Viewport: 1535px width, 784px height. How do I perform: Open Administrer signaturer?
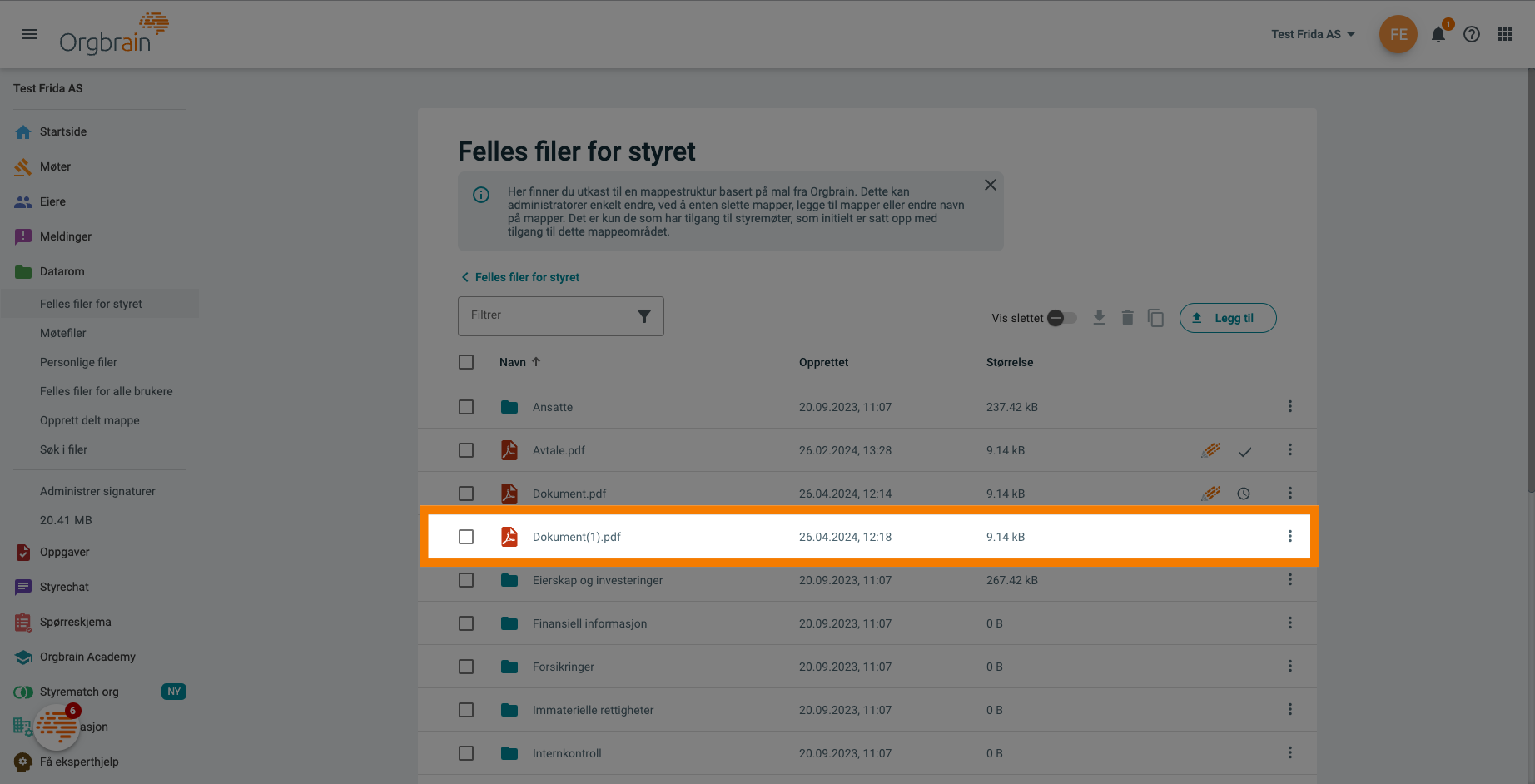pos(97,491)
